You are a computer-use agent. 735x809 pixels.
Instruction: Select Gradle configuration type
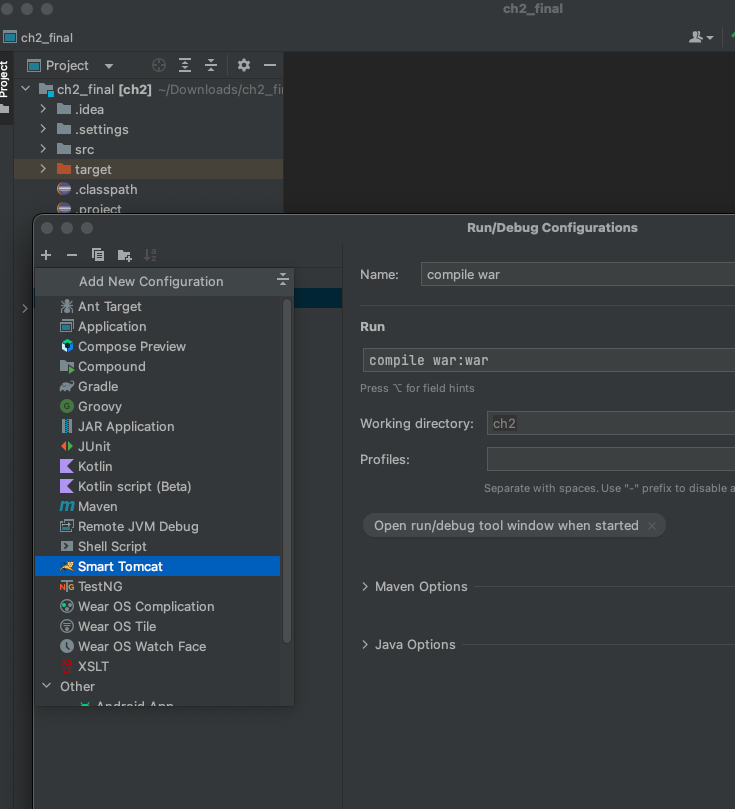click(x=157, y=386)
